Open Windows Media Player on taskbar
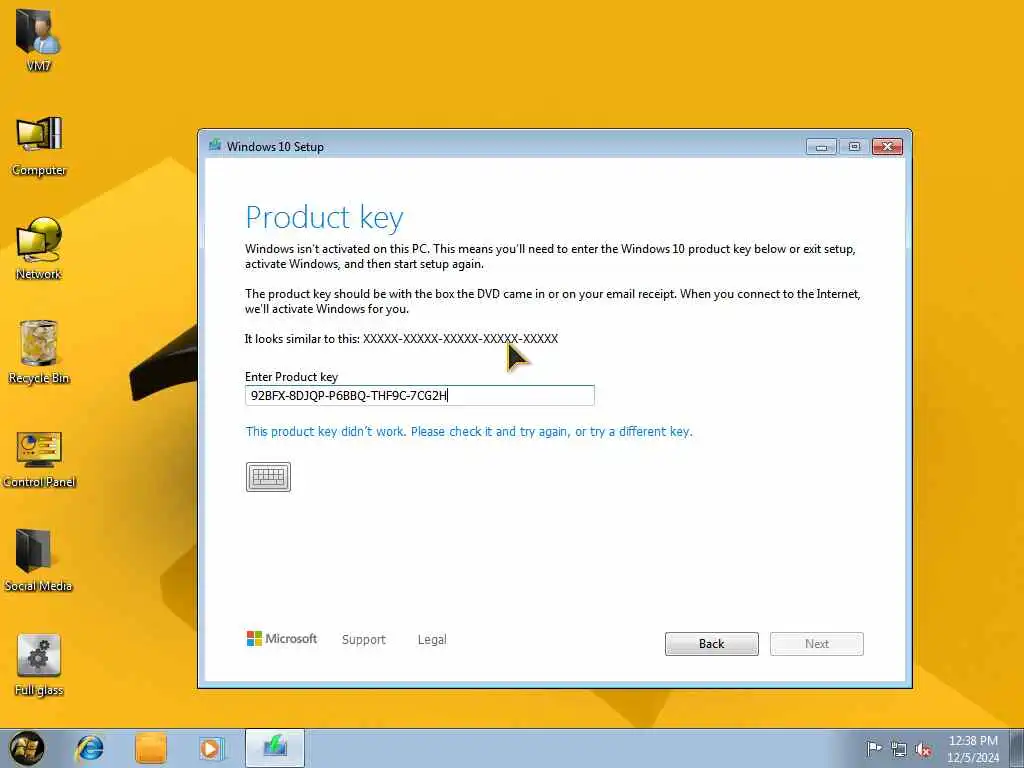The width and height of the screenshot is (1024, 768). [x=212, y=748]
